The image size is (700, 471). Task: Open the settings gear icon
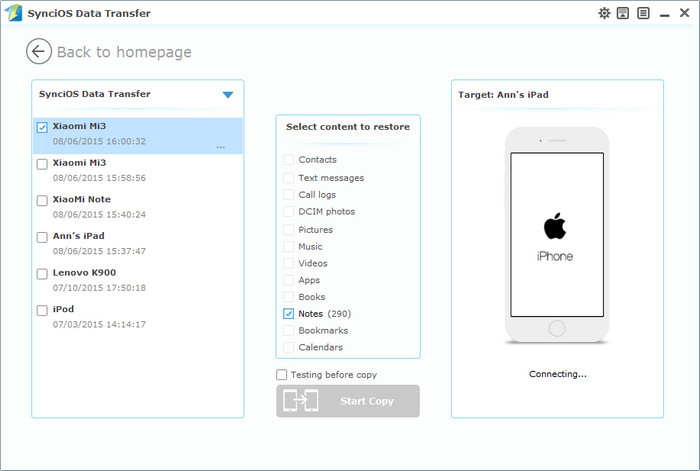point(604,13)
